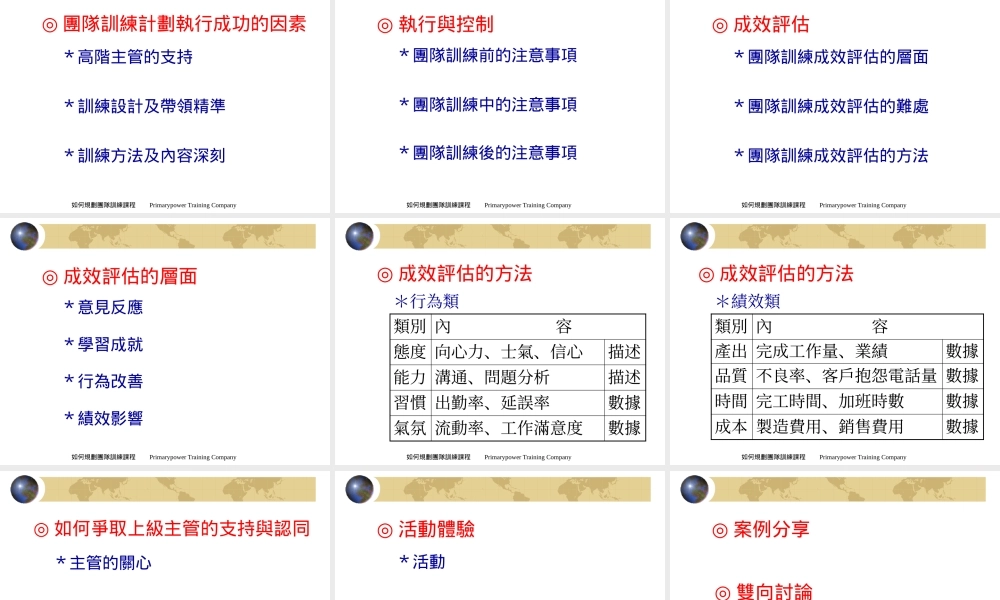Screen dimensions: 1000x600
Task: Click the 數據 cell in the 成本 row
Action: [962, 427]
